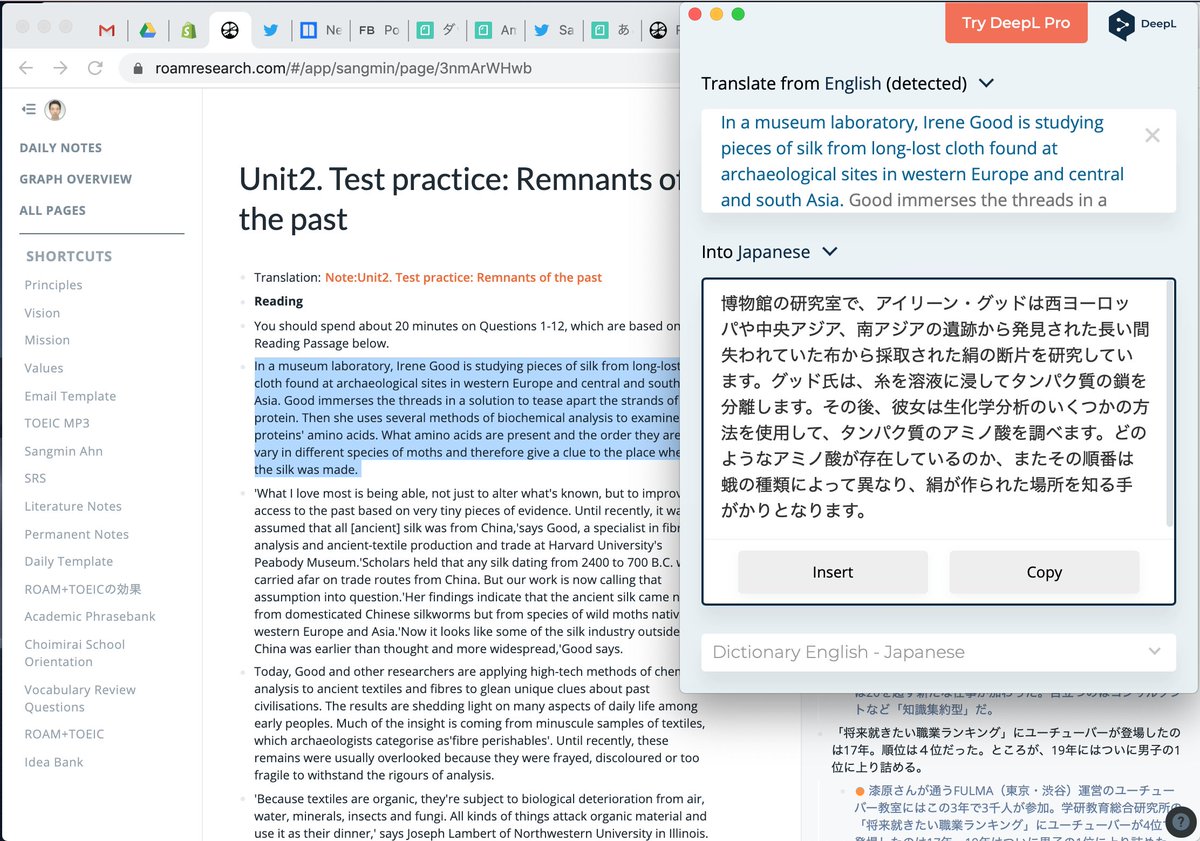The width and height of the screenshot is (1200, 841).
Task: Open the Google Drive browser tab
Action: (147, 30)
